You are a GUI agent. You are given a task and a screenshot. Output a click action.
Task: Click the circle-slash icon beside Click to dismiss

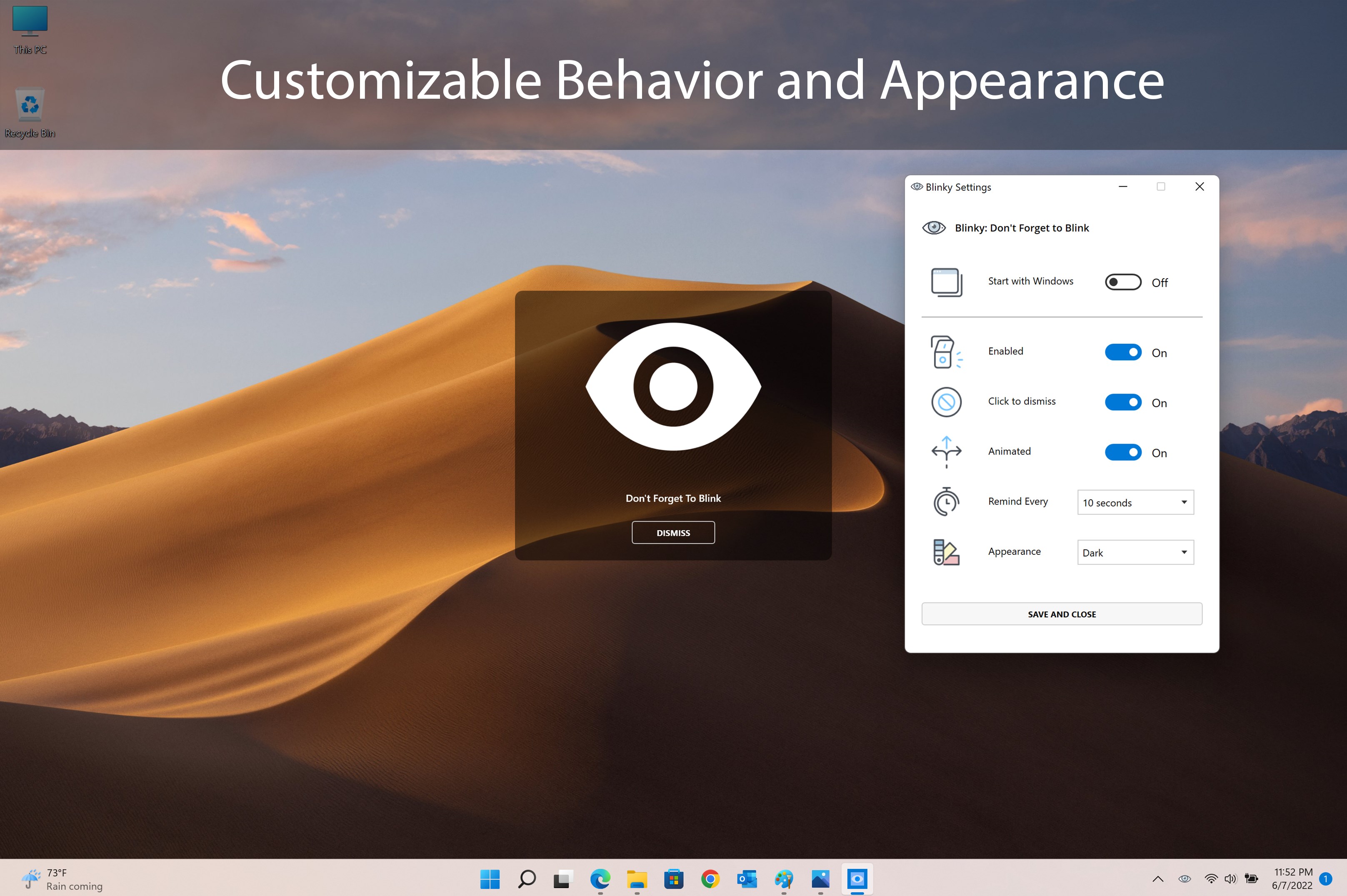946,402
